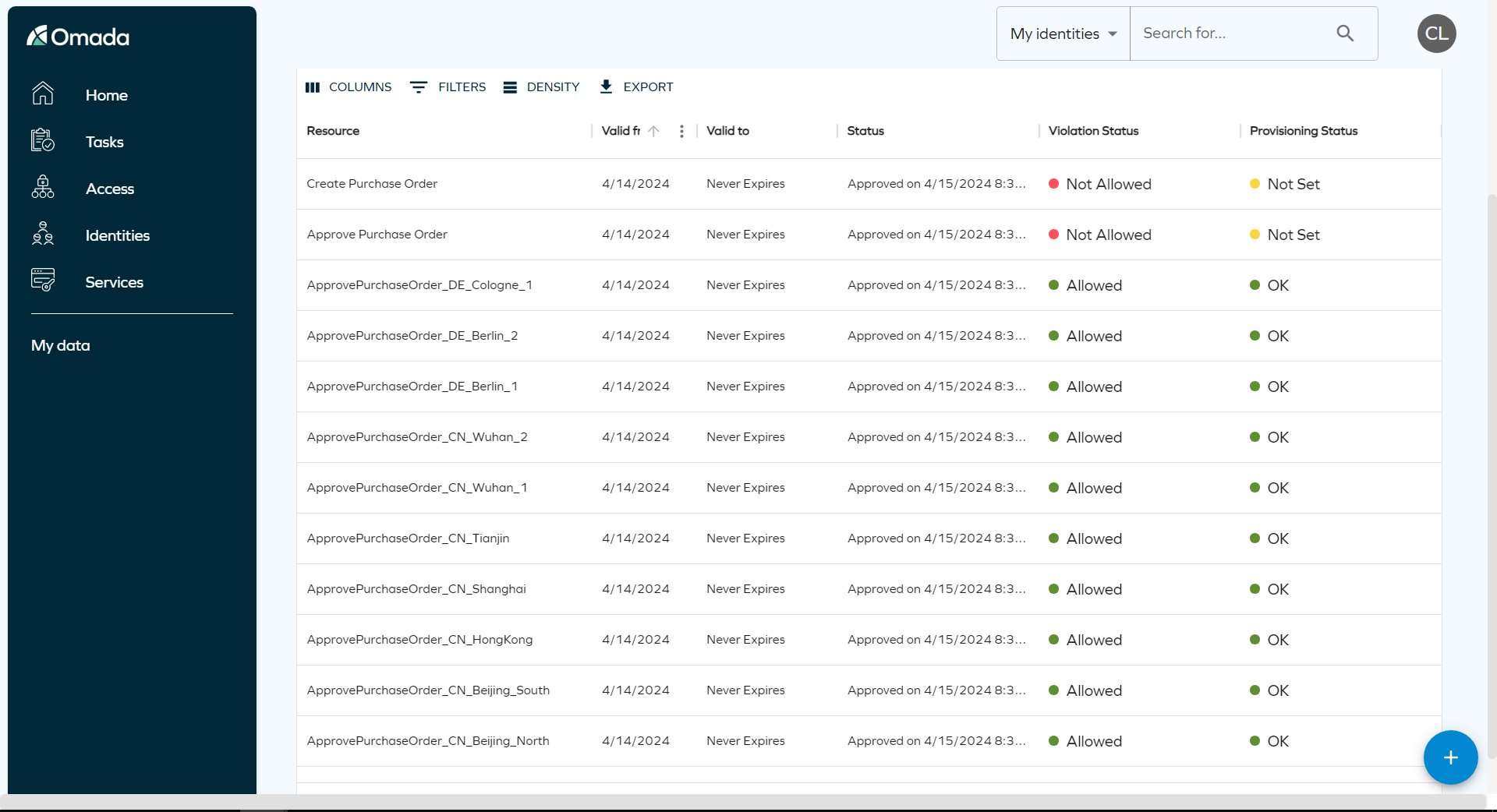Screen dimensions: 1497x812
Task: Toggle Valid from sort arrow
Action: pyautogui.click(x=653, y=131)
